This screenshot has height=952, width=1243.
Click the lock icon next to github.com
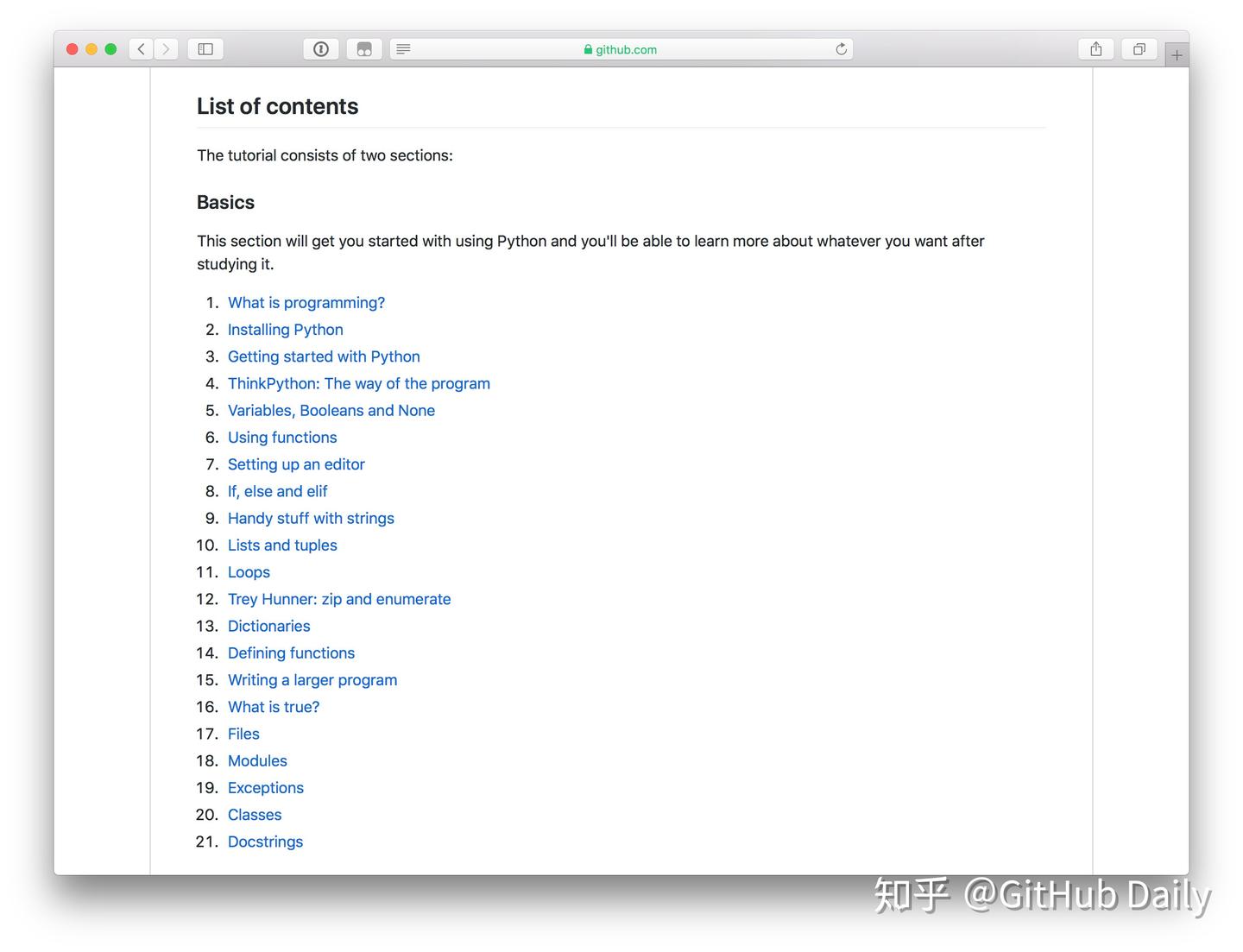[586, 49]
